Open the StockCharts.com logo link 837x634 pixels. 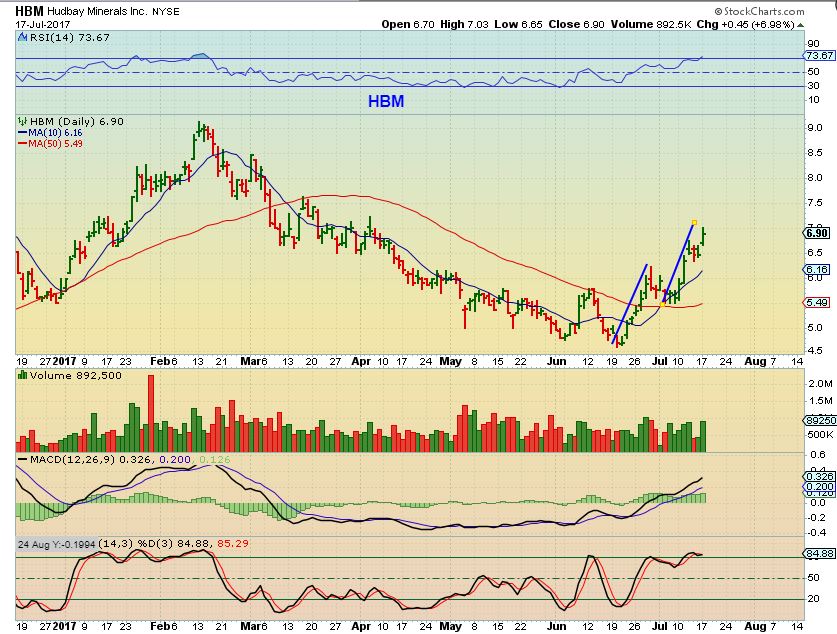pos(759,11)
